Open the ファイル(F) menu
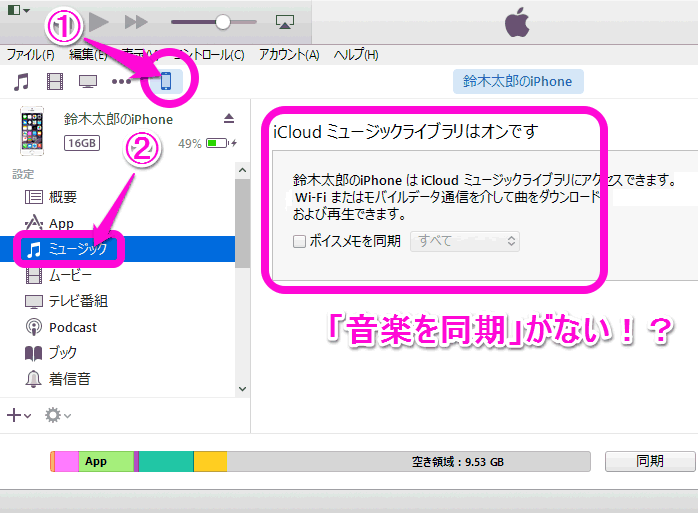 point(31,54)
